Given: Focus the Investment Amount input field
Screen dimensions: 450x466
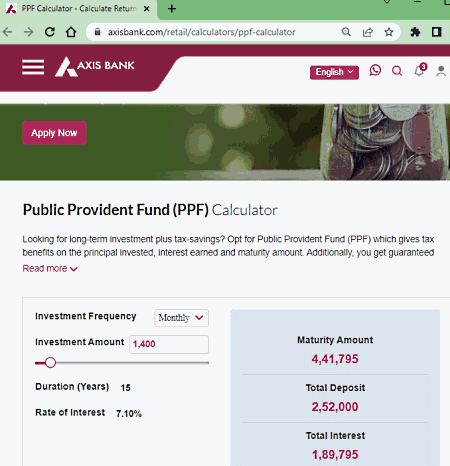Looking at the screenshot, I should click(x=169, y=344).
